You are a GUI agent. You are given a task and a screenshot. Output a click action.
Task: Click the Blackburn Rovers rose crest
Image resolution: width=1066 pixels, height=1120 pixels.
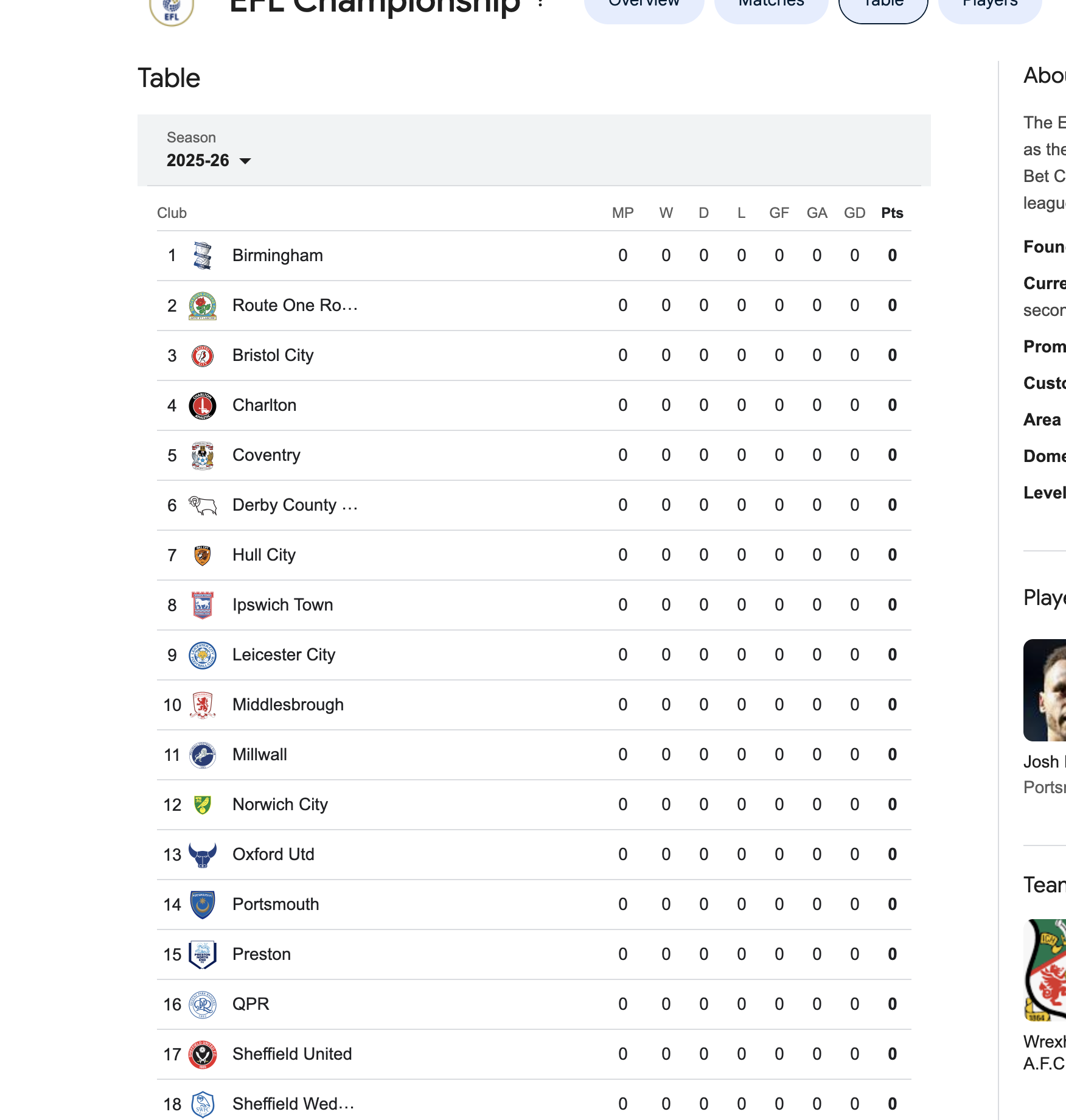(203, 306)
